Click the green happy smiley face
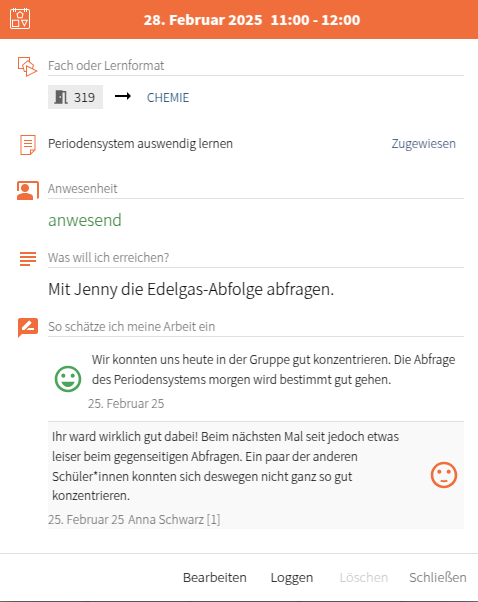478x602 pixels. click(x=68, y=379)
